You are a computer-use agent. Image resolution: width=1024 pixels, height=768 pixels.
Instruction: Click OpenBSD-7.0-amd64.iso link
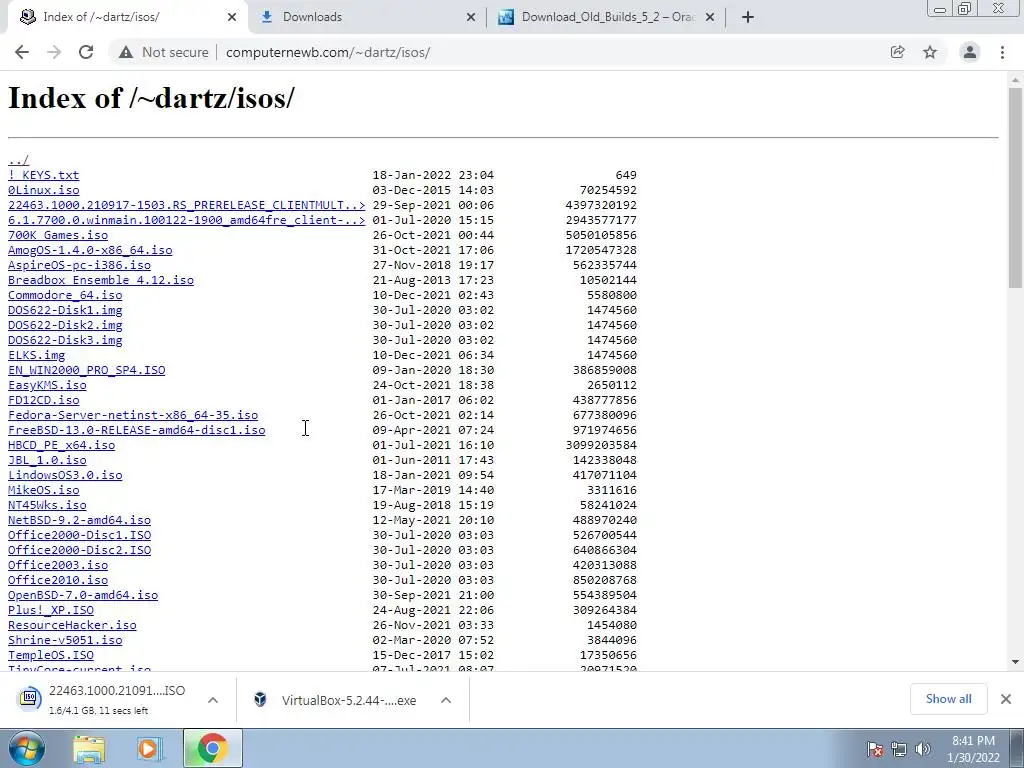pos(83,596)
